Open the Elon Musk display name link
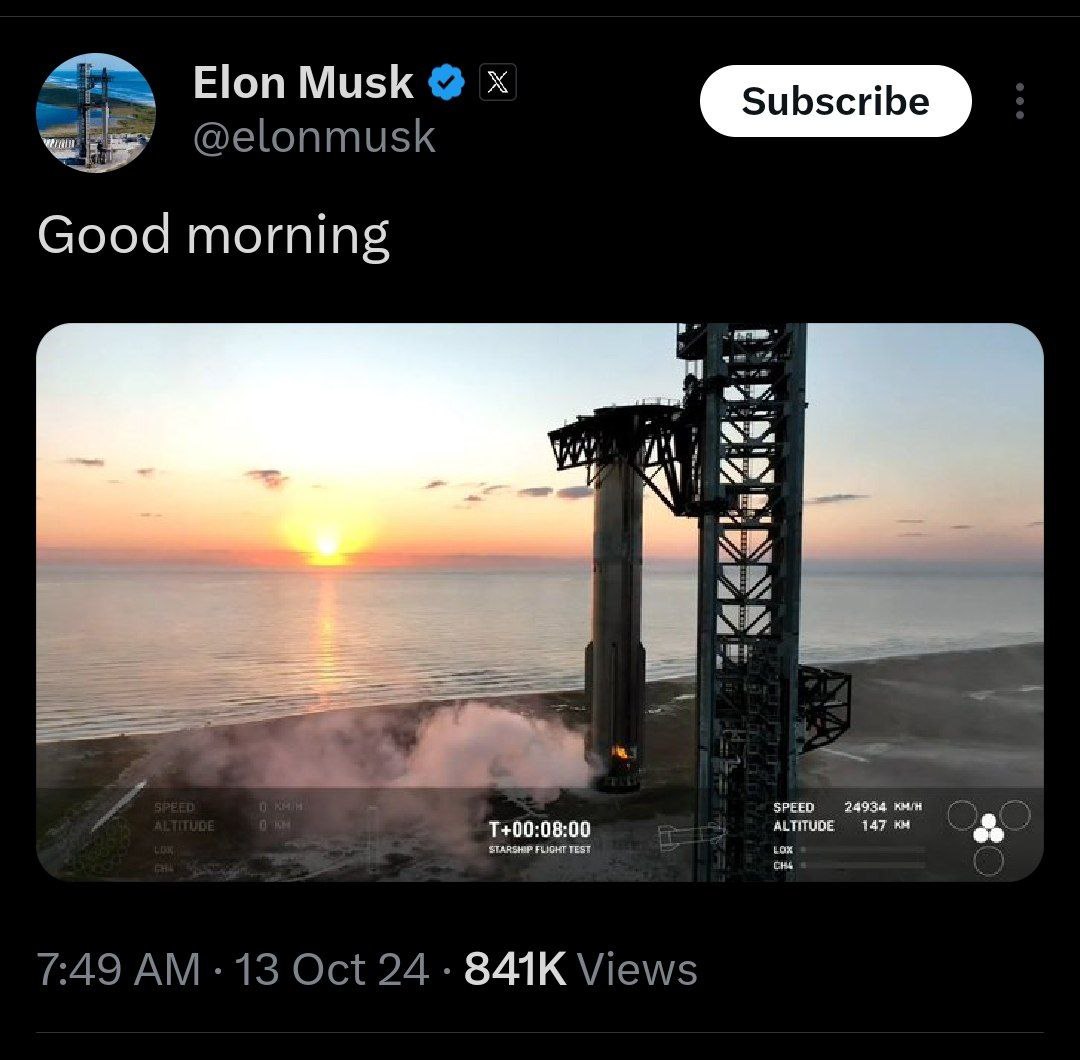This screenshot has height=1060, width=1080. [x=303, y=83]
